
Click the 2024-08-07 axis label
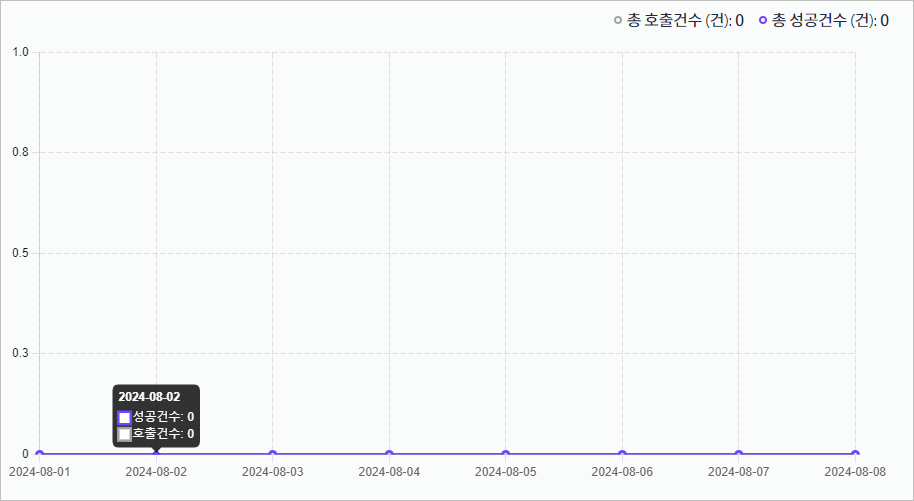point(739,472)
